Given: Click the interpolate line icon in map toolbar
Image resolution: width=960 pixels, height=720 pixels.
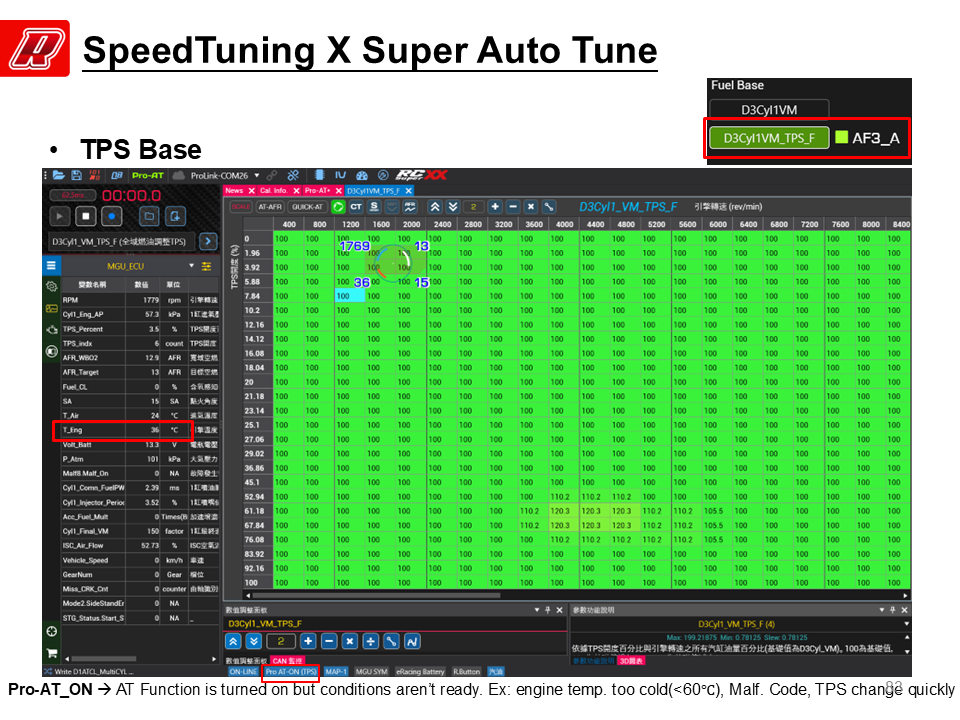Looking at the screenshot, I should click(549, 207).
